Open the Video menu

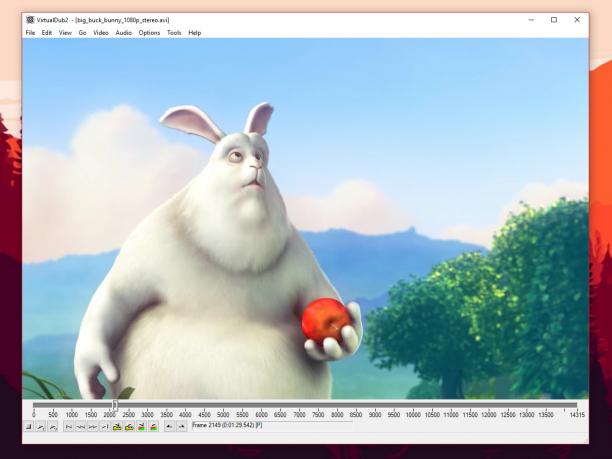[101, 33]
